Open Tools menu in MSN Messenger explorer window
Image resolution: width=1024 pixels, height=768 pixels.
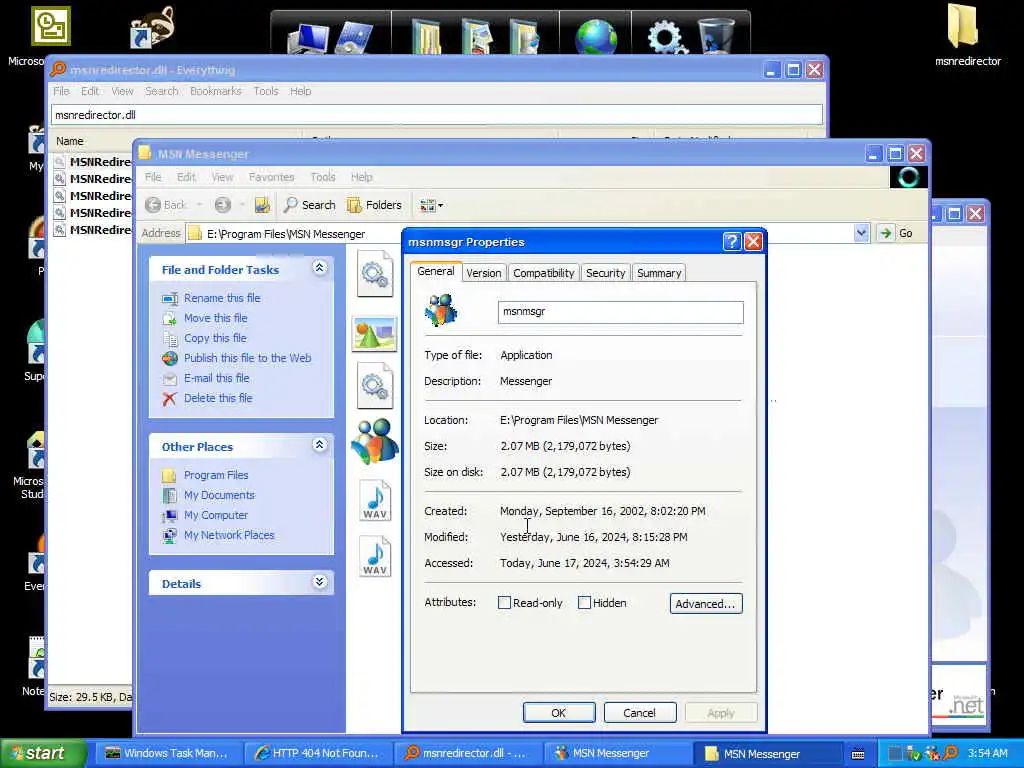[x=323, y=177]
